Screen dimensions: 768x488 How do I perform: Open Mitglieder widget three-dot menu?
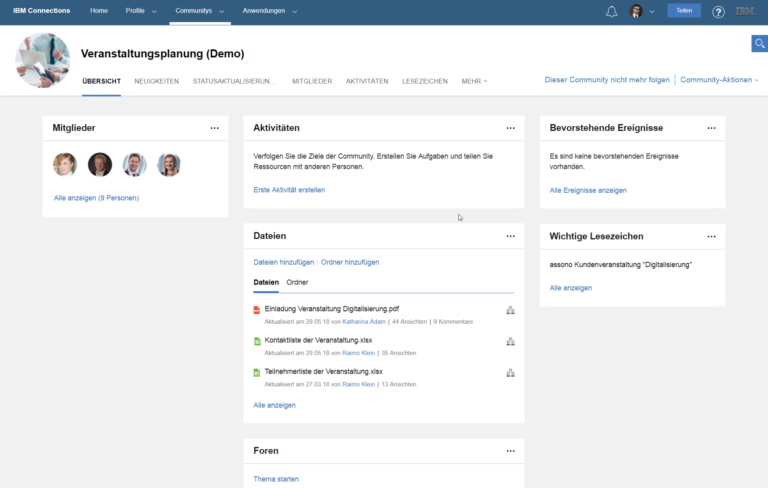point(215,128)
